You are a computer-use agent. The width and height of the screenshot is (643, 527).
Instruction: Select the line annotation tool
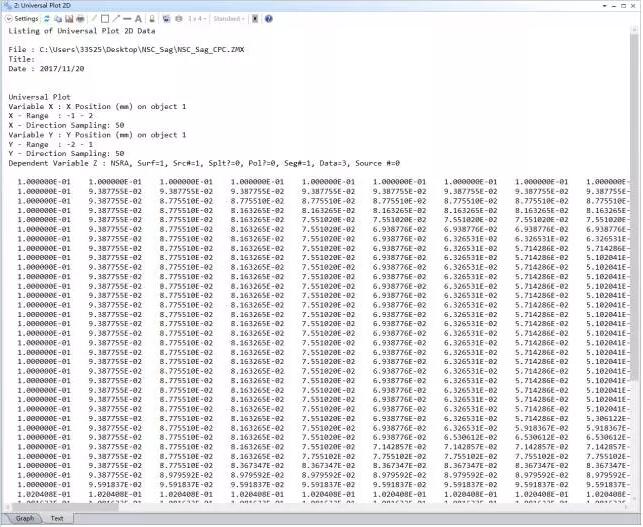127,19
